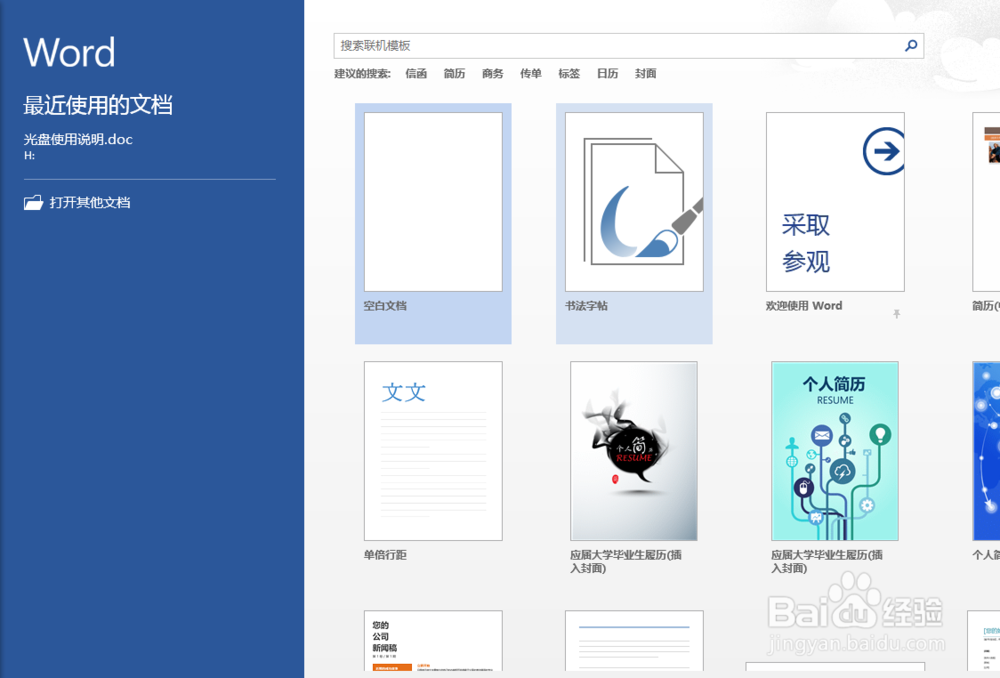Search suggested term 日历
Screen dimensions: 1000x678
click(x=607, y=73)
